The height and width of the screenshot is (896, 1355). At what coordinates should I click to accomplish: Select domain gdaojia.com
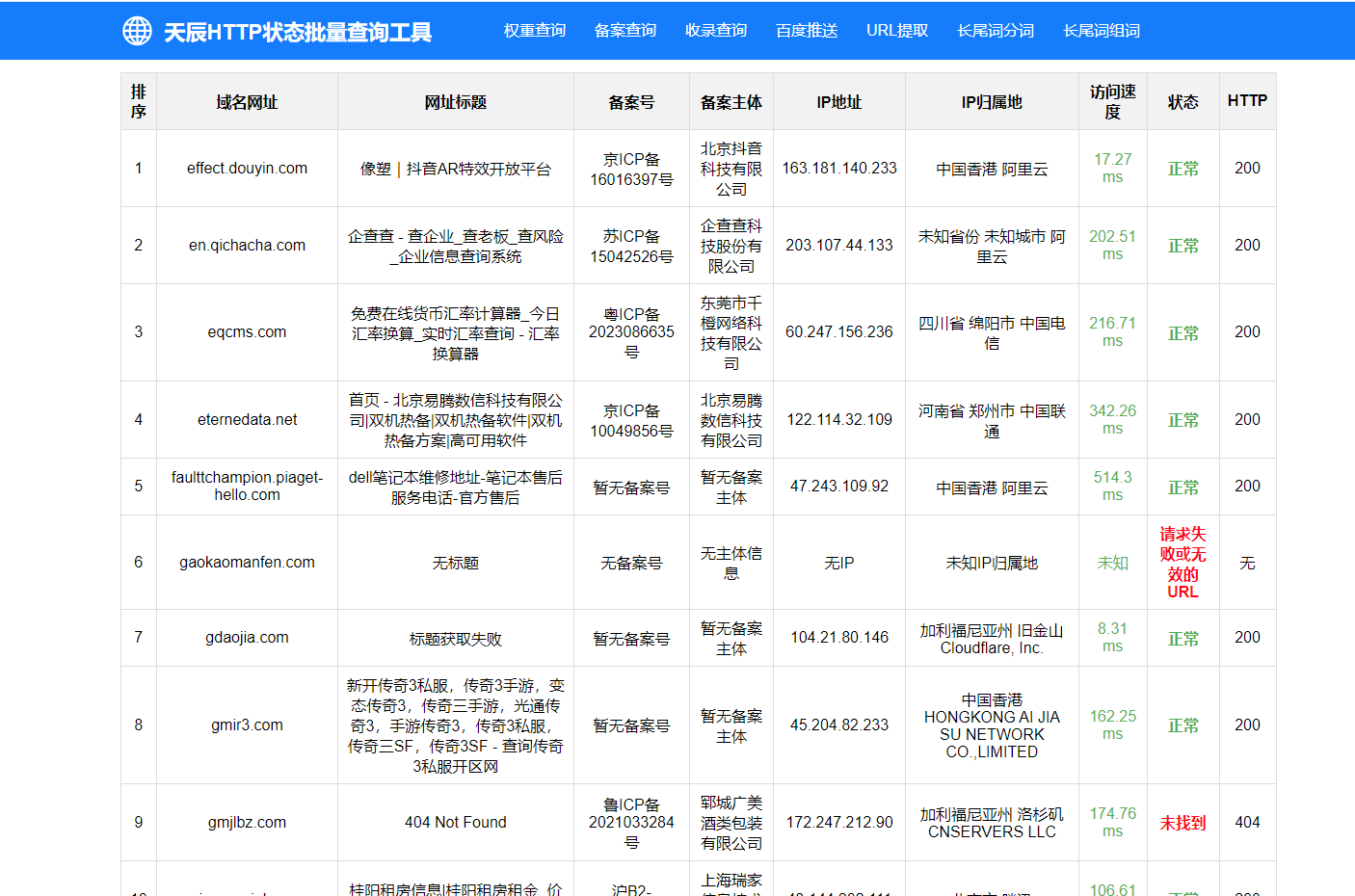247,638
